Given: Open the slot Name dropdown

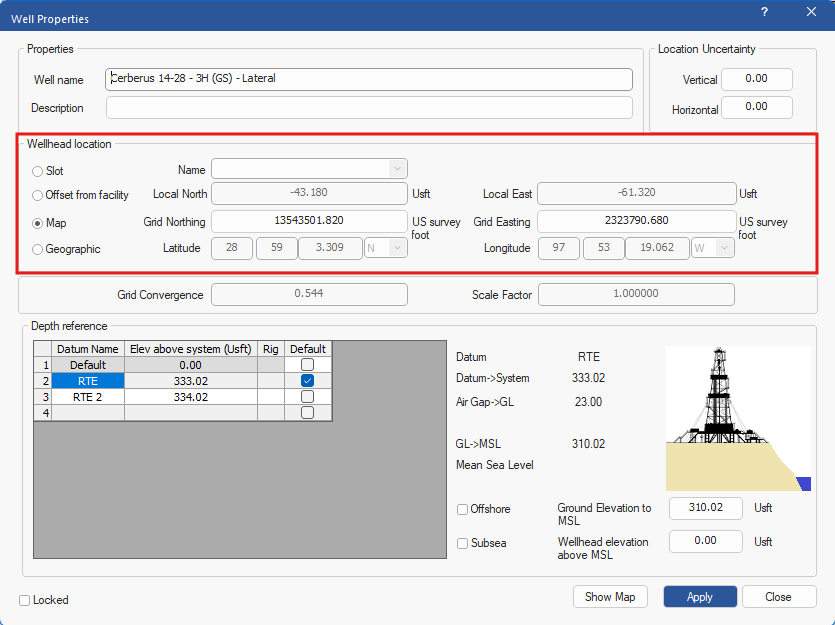Looking at the screenshot, I should click(x=396, y=169).
